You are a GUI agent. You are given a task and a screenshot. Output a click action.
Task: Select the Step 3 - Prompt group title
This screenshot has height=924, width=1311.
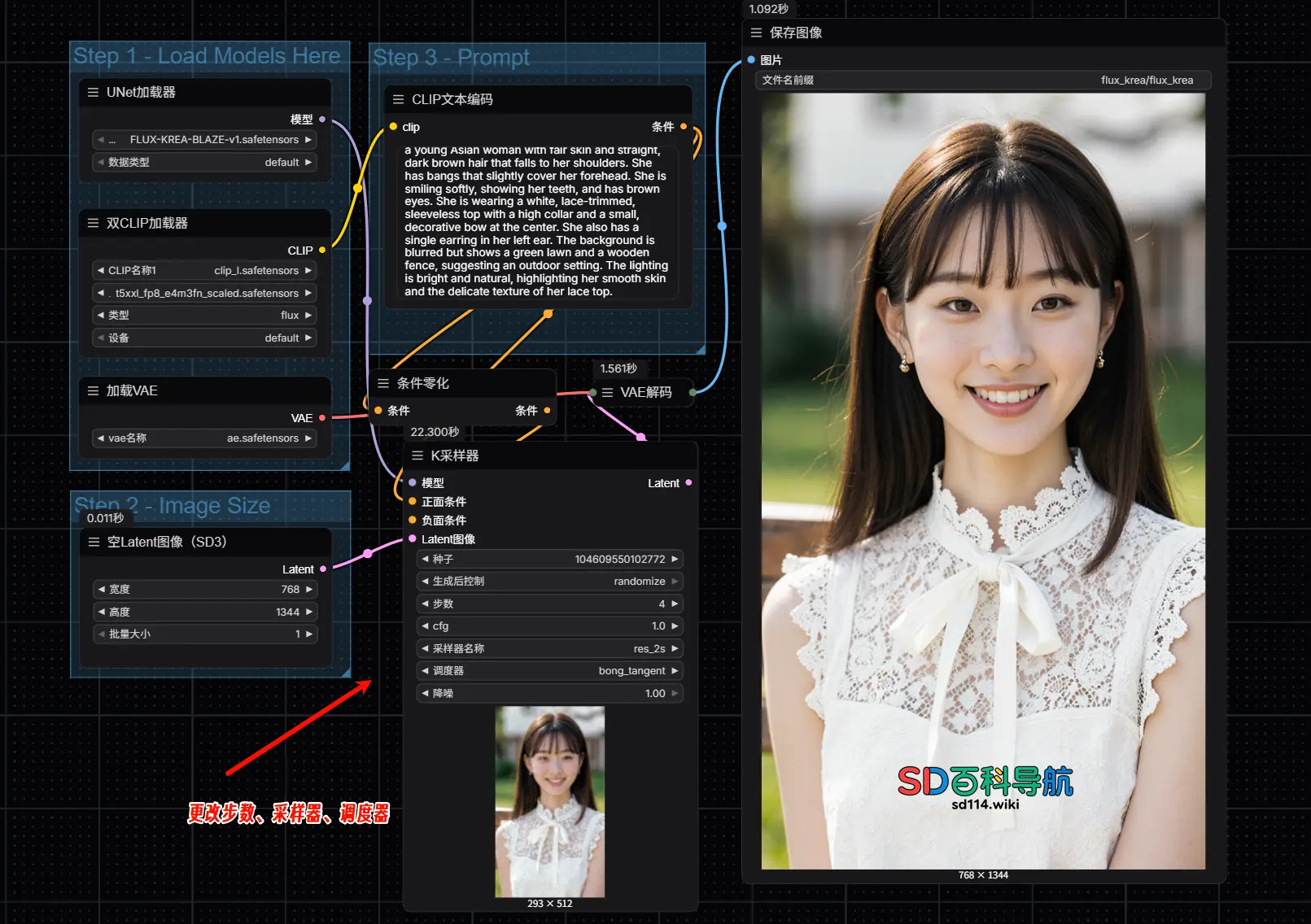tap(451, 58)
